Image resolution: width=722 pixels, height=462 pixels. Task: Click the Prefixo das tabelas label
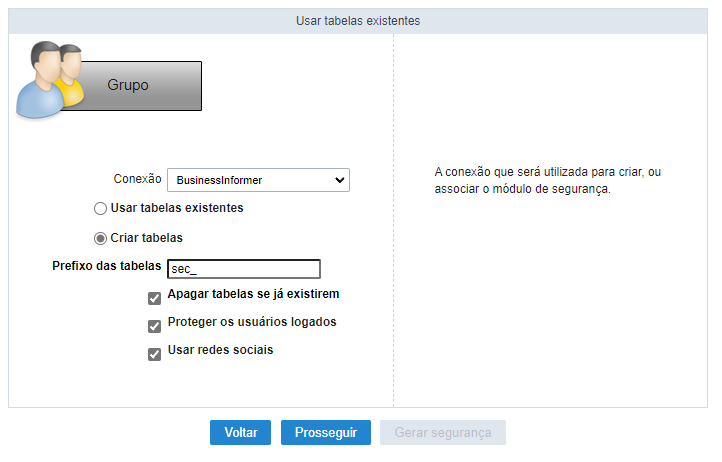(106, 266)
